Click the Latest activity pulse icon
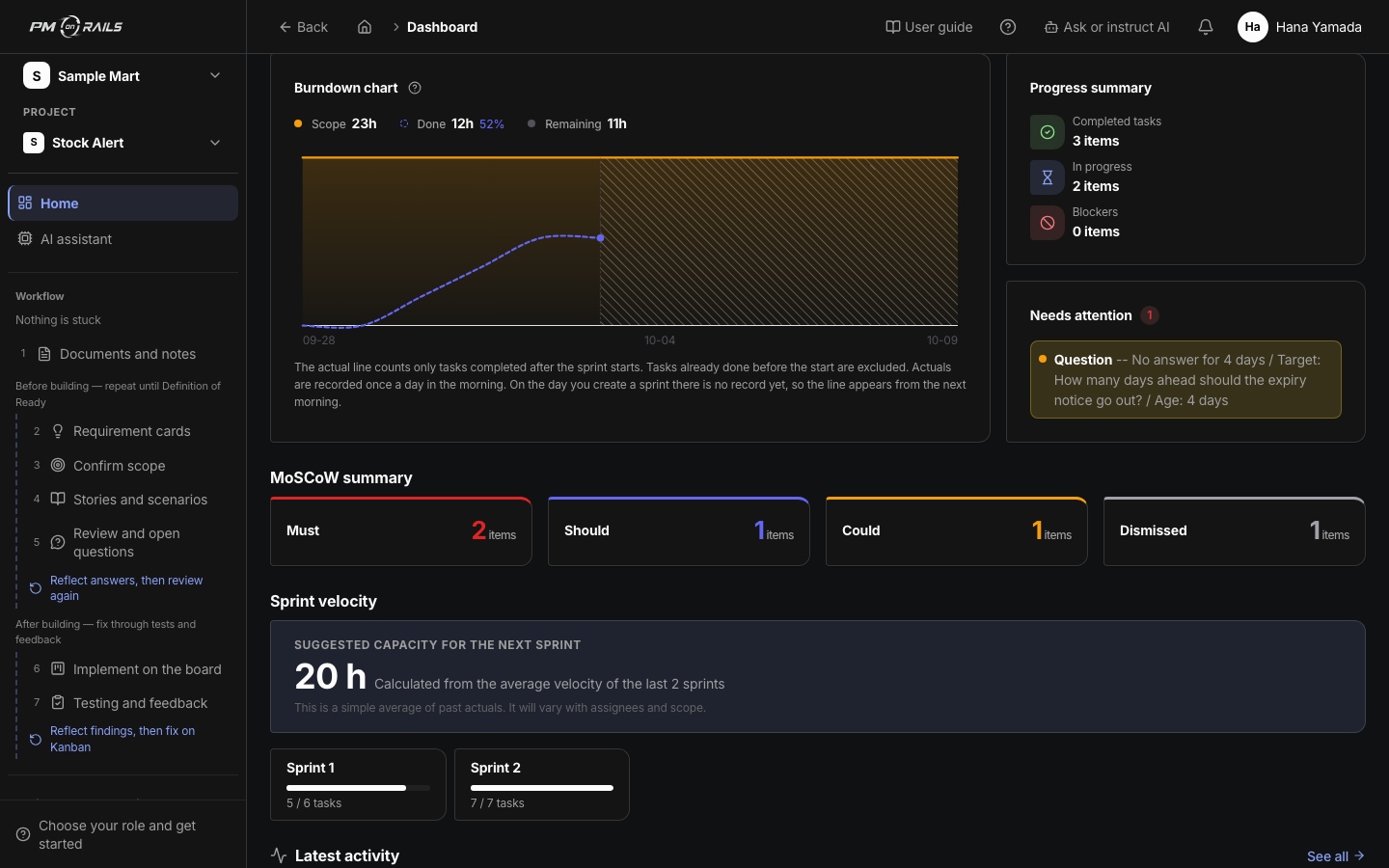The height and width of the screenshot is (868, 1389). pyautogui.click(x=279, y=855)
